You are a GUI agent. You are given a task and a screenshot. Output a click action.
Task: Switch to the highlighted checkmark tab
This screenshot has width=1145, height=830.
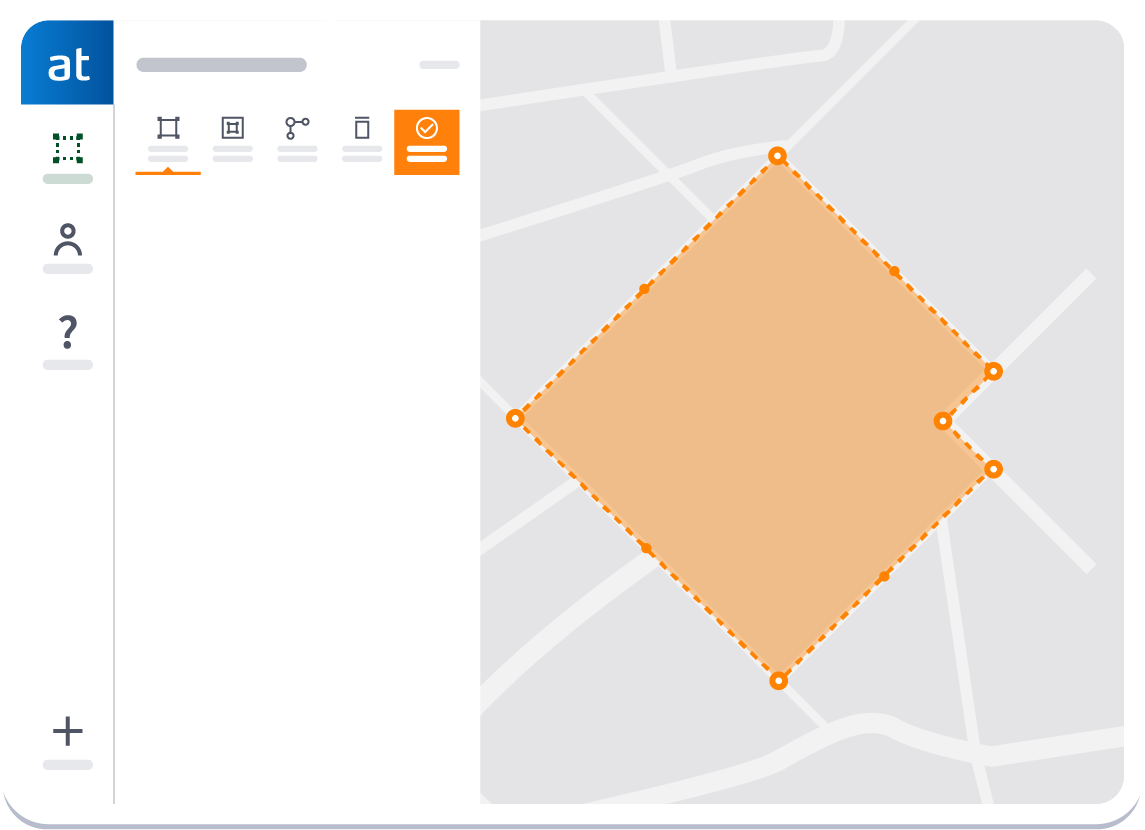click(x=427, y=142)
